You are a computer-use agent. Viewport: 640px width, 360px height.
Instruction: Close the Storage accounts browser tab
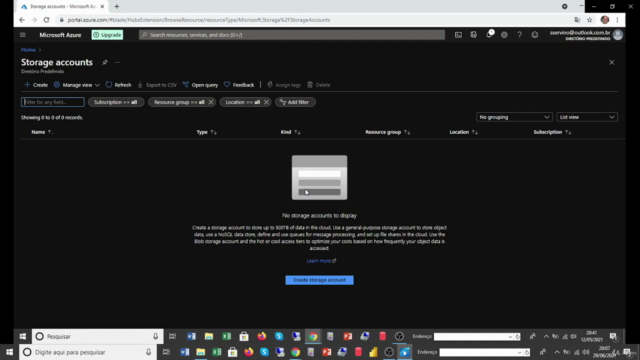pos(102,7)
